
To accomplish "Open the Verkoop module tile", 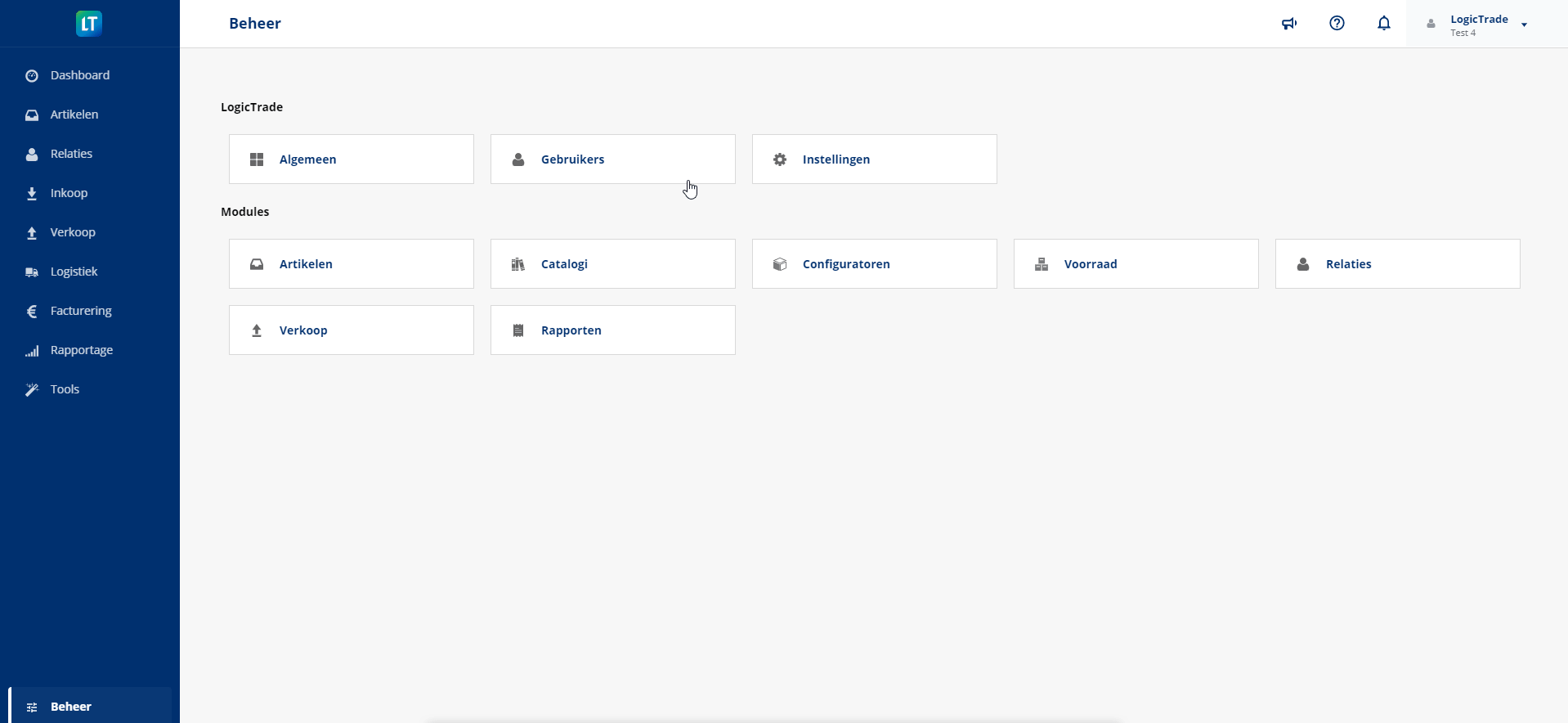I will [351, 330].
